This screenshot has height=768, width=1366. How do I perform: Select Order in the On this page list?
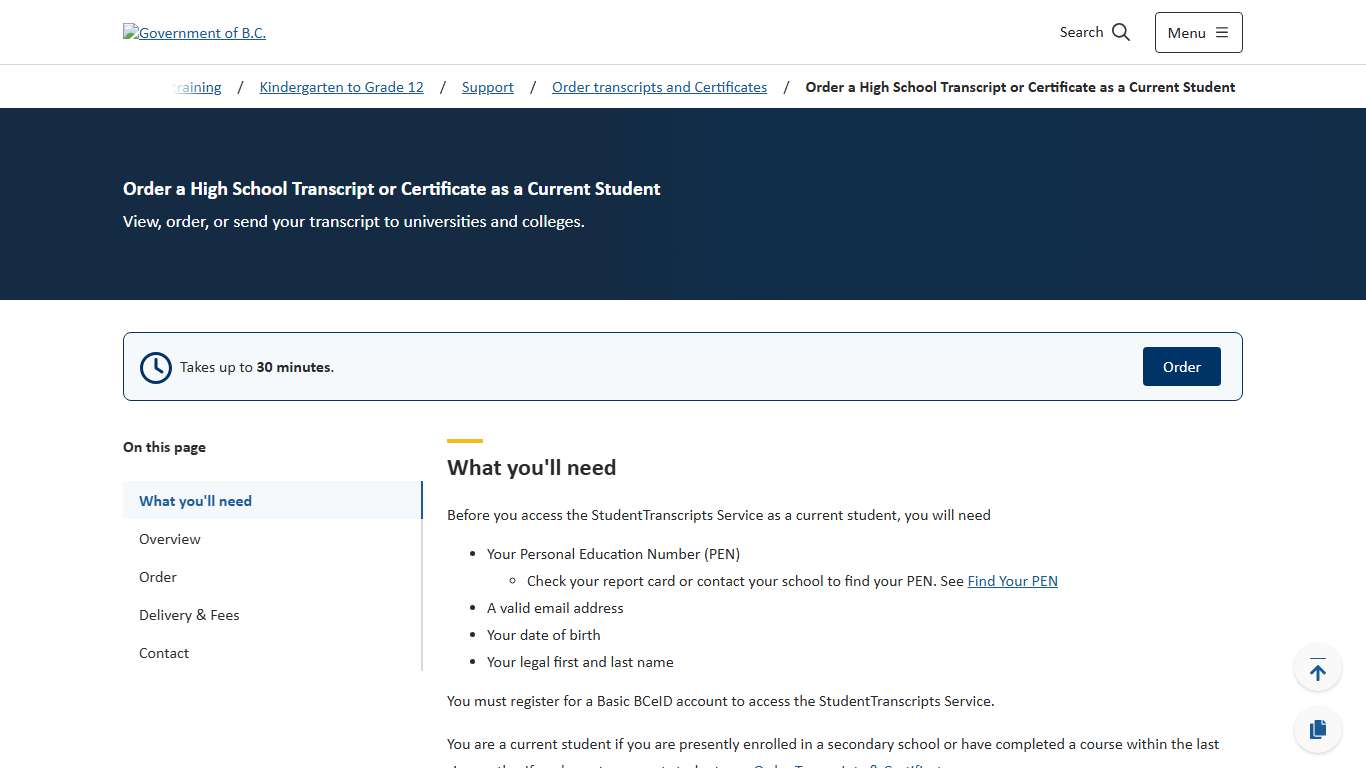[157, 577]
